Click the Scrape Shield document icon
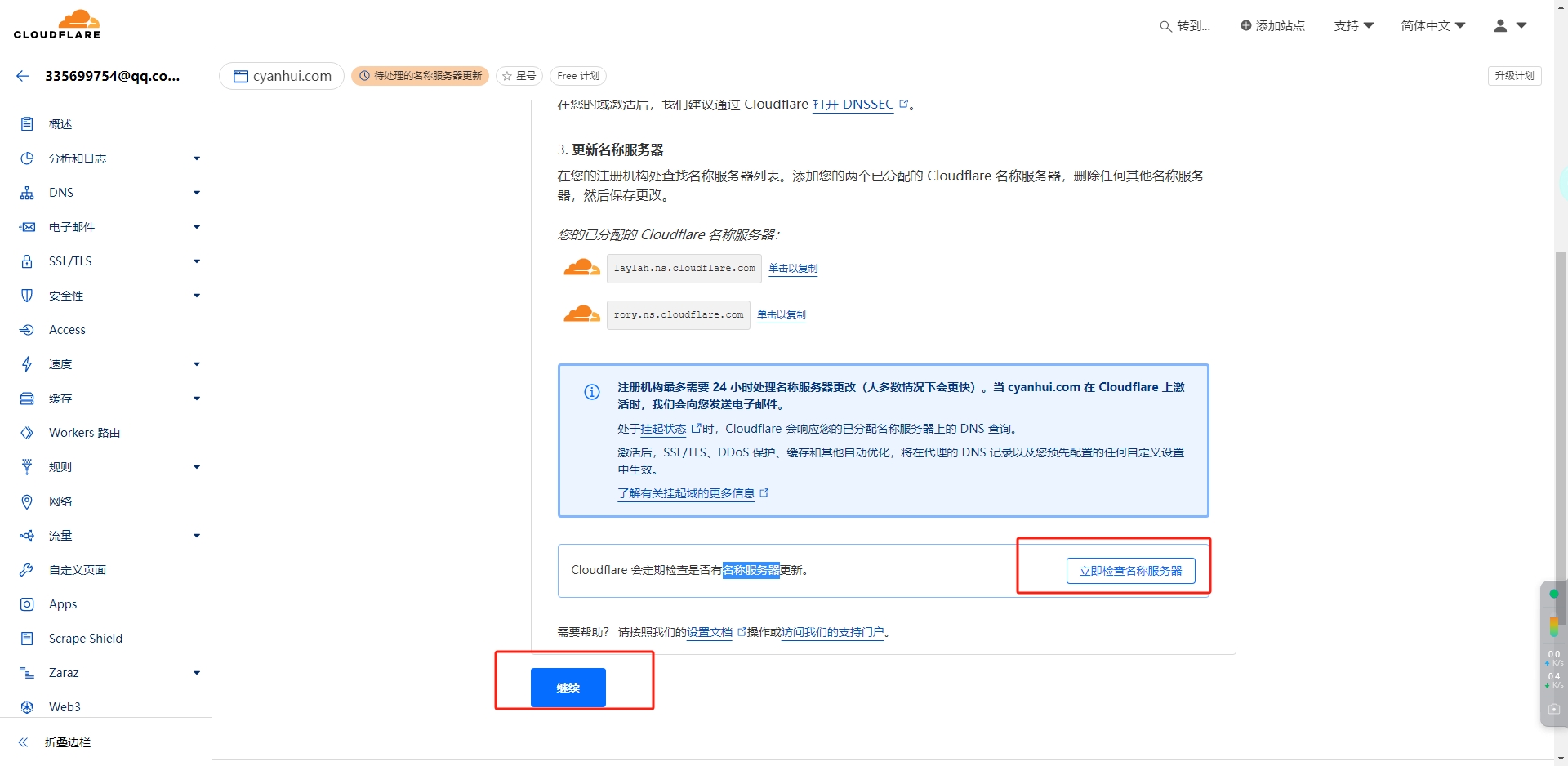Image resolution: width=1568 pixels, height=766 pixels. click(27, 639)
